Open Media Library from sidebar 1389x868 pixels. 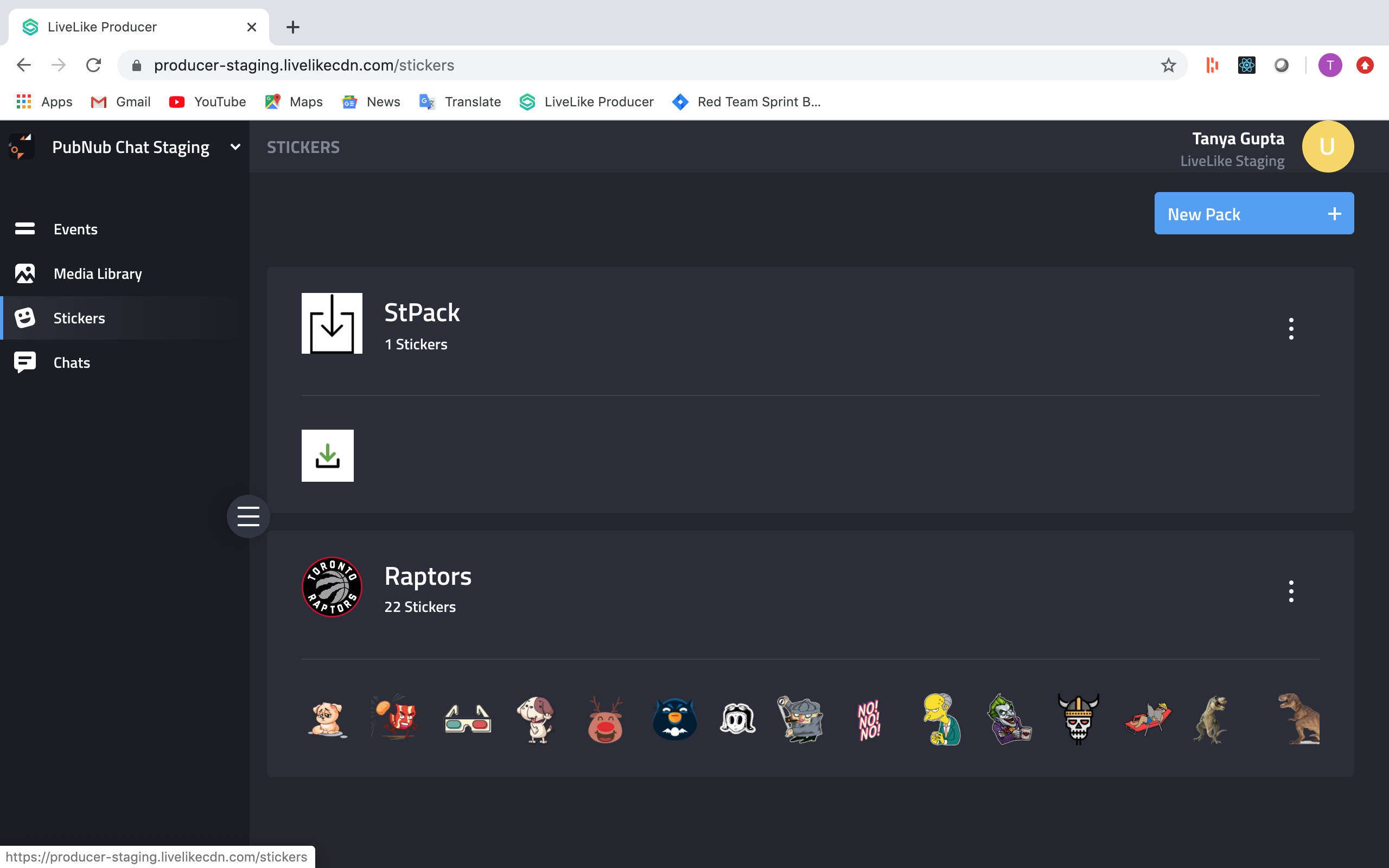point(97,274)
